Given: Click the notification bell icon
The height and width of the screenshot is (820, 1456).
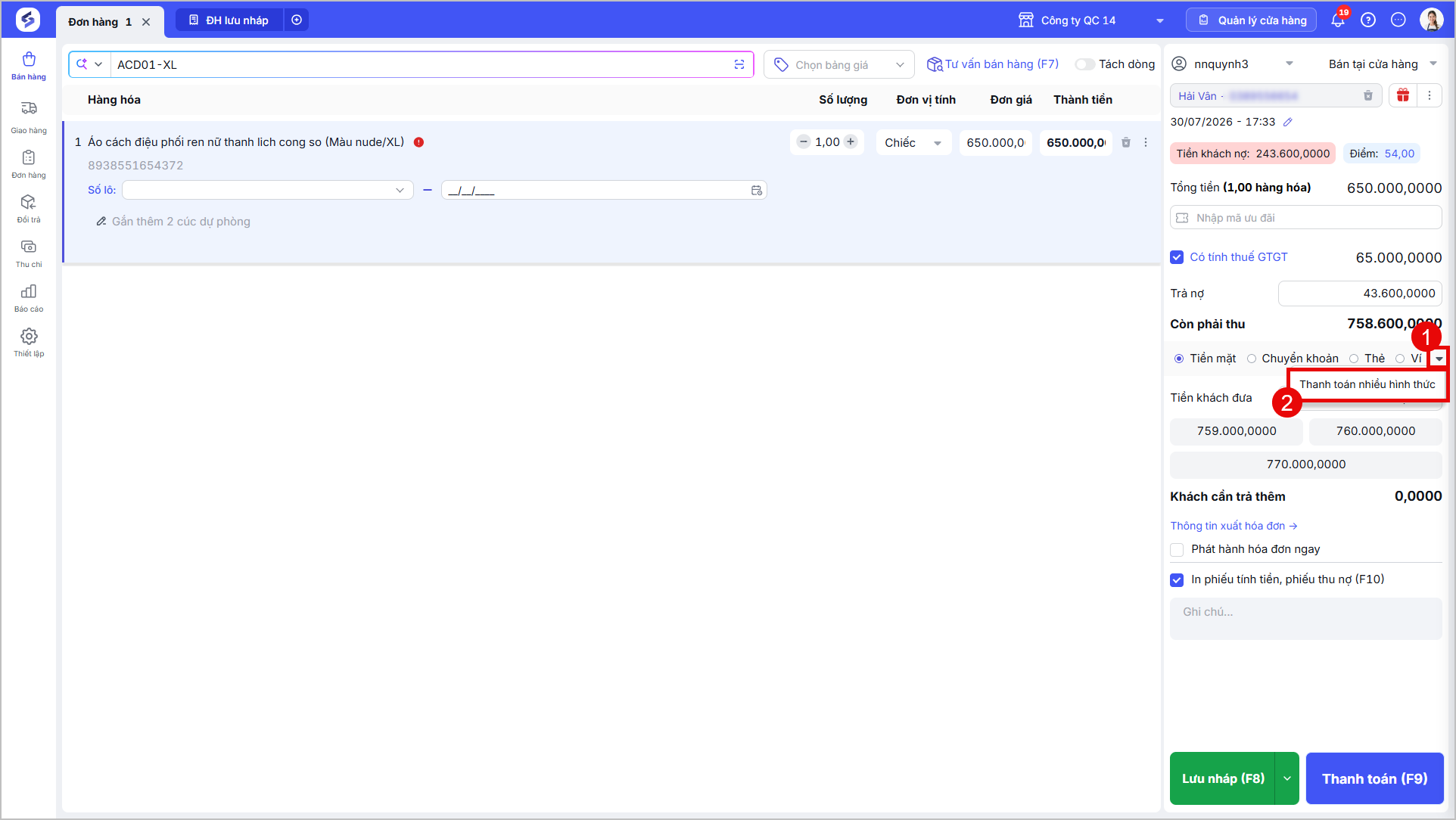Looking at the screenshot, I should pos(1338,20).
